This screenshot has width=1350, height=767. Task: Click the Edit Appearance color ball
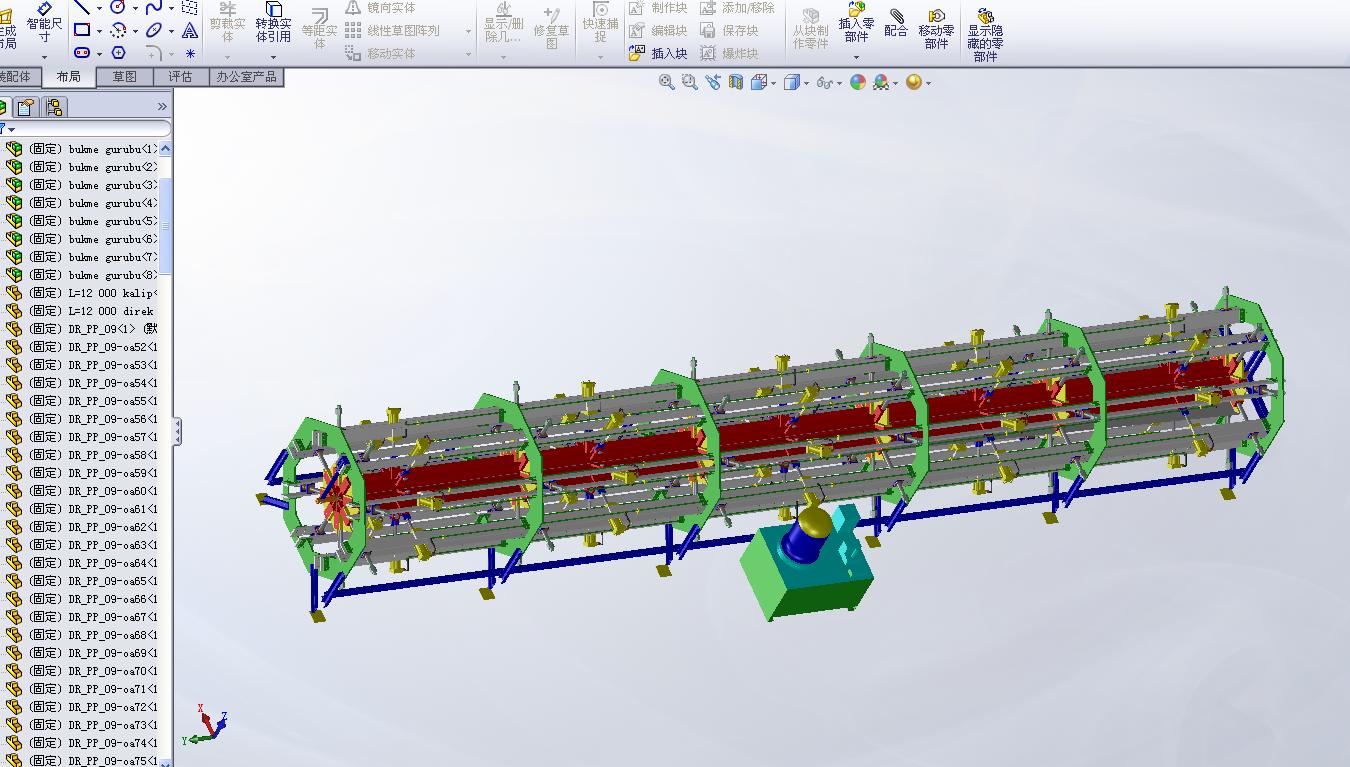pos(857,83)
